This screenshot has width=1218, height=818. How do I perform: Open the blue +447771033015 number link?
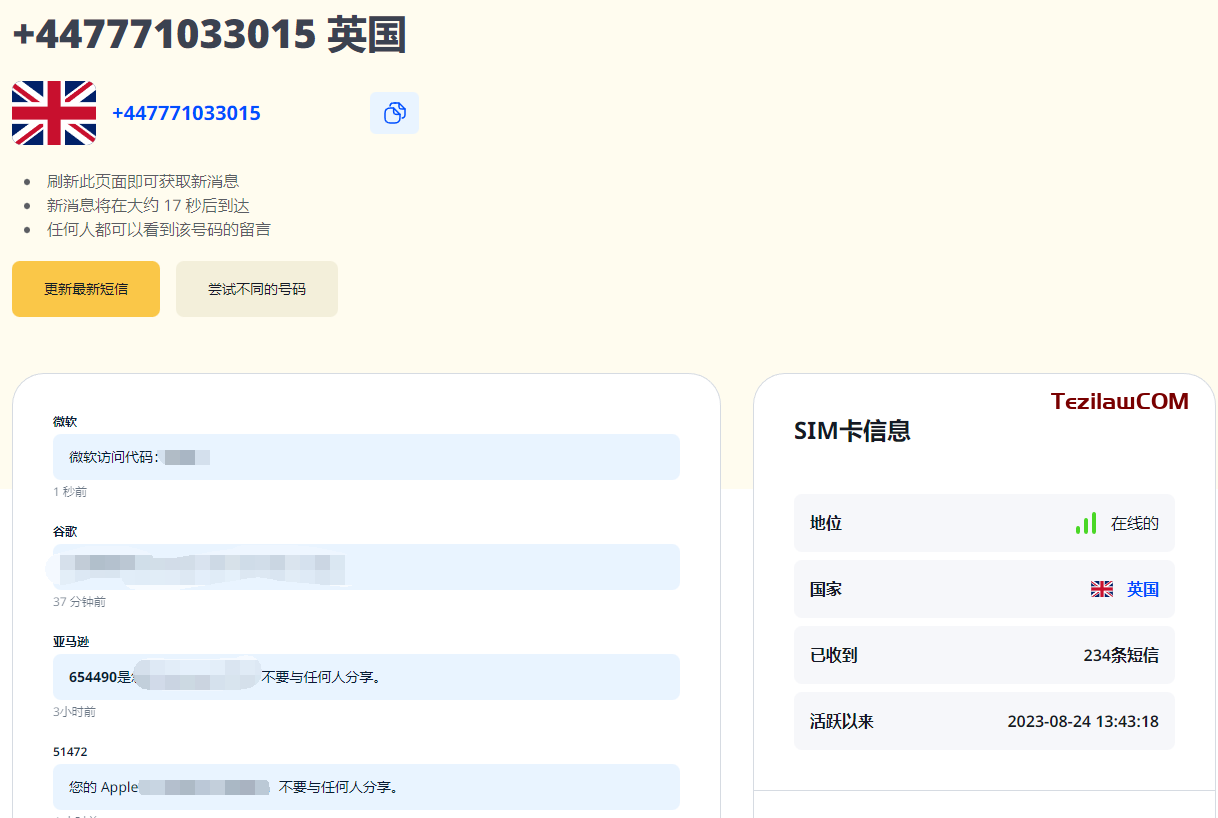186,113
